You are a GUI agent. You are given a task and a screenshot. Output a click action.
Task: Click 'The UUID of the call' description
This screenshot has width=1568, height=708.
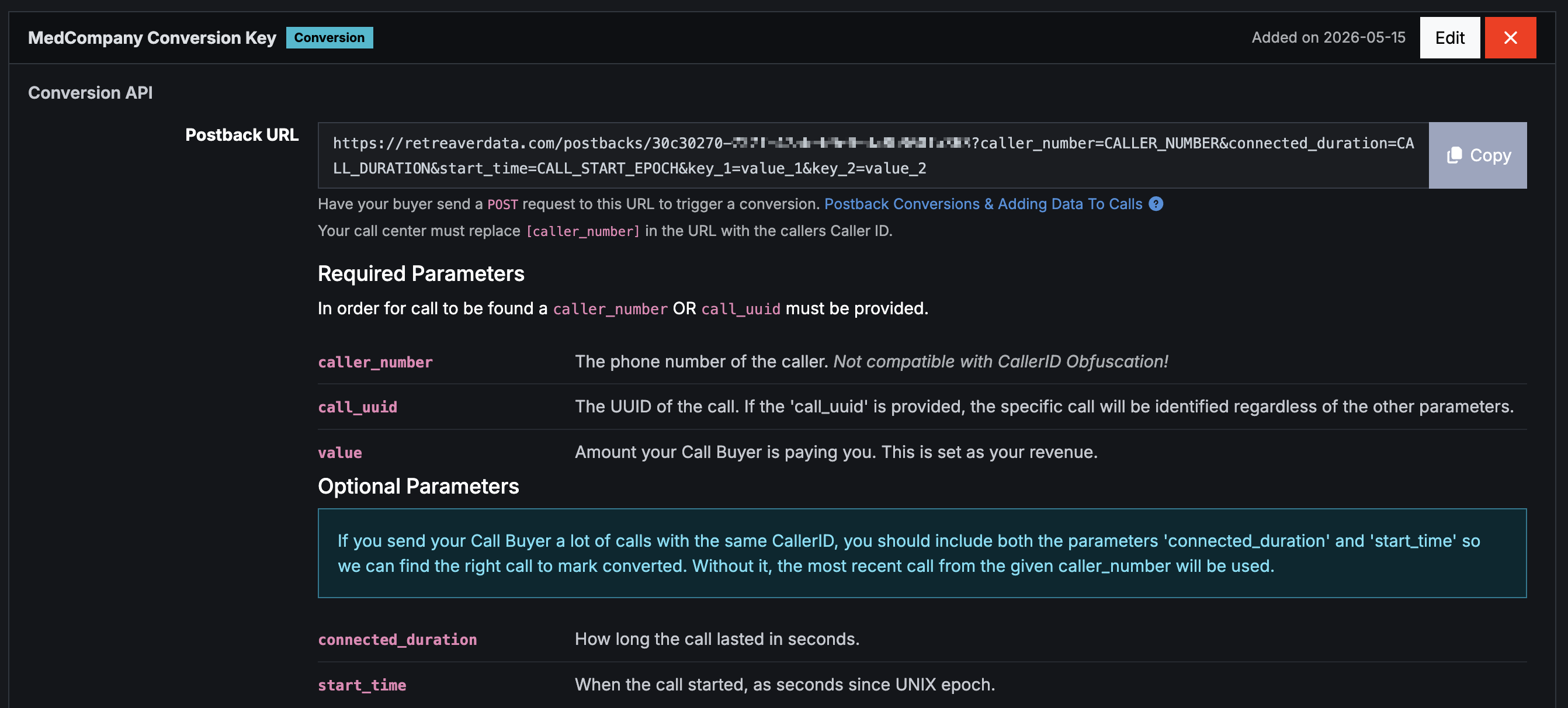pyautogui.click(x=1044, y=407)
